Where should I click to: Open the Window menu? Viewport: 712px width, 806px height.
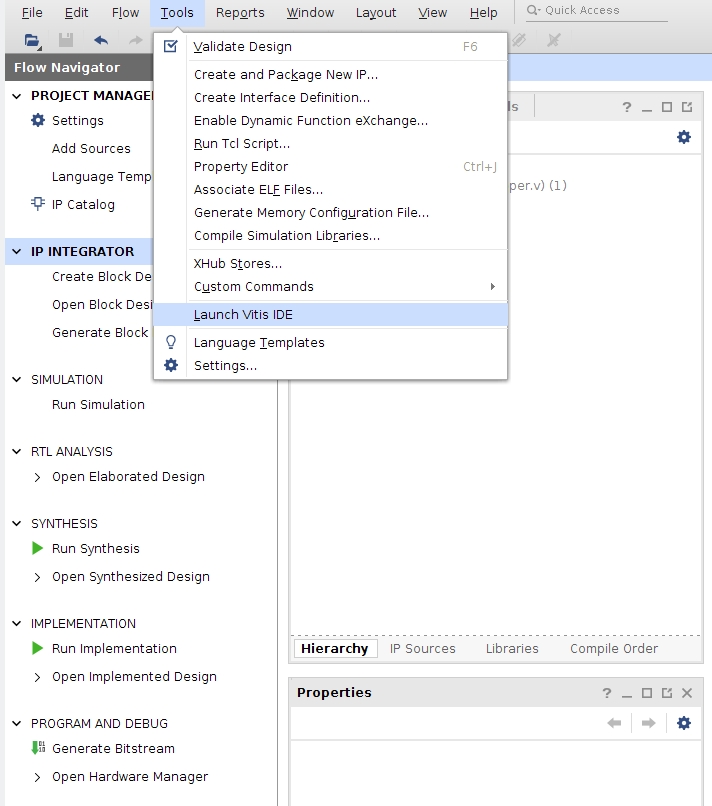click(310, 13)
